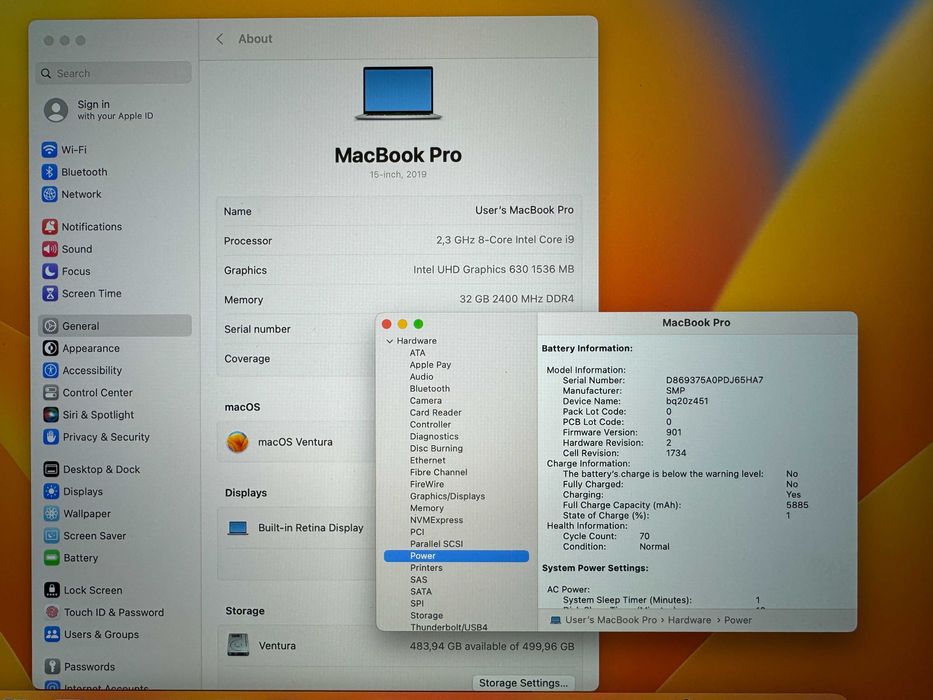Viewport: 933px width, 700px height.
Task: Open the Users & Groups icon
Action: pos(52,635)
